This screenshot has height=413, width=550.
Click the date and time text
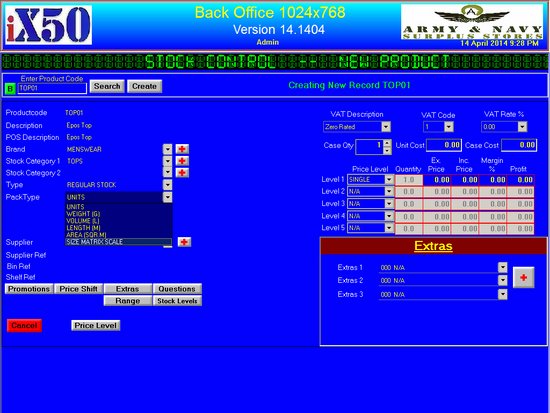click(x=499, y=43)
